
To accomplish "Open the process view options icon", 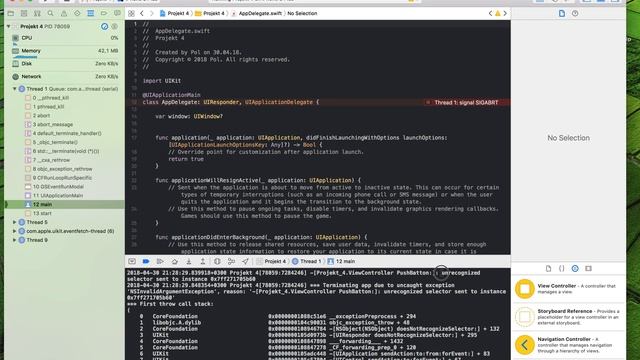I will pos(115,27).
